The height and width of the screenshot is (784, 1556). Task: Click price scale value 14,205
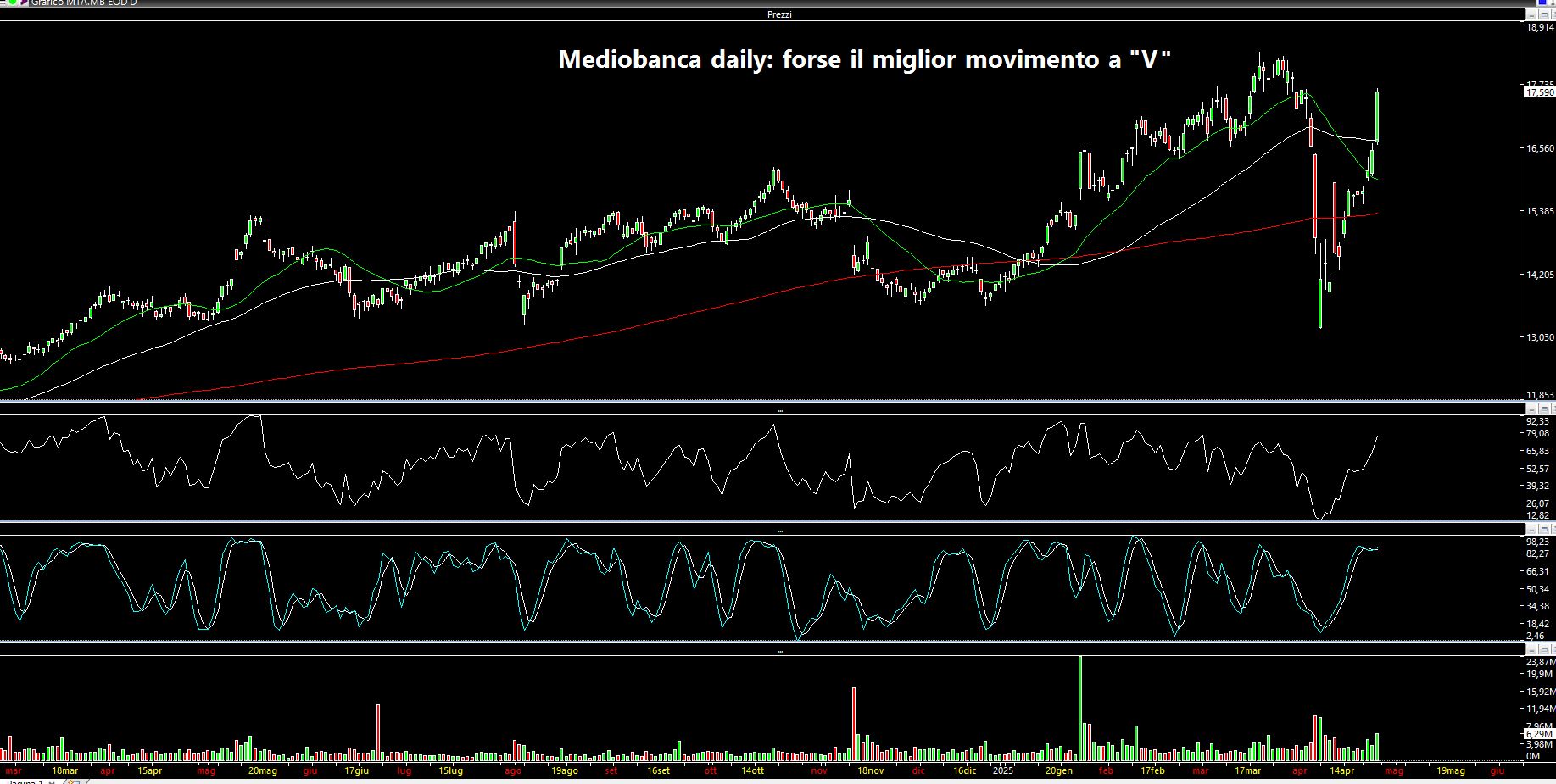pyautogui.click(x=1540, y=275)
